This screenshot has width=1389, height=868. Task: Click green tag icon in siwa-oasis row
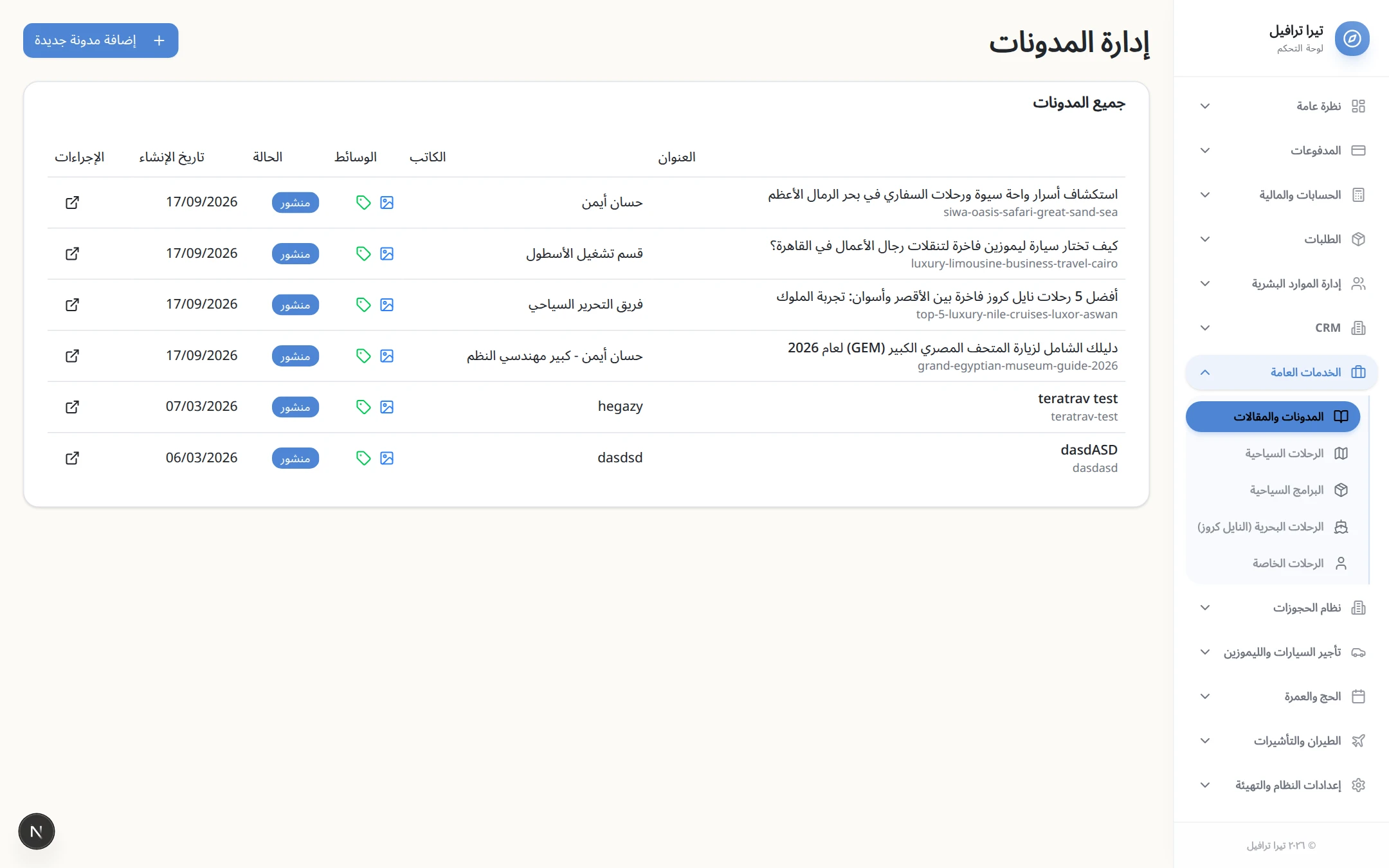(363, 203)
